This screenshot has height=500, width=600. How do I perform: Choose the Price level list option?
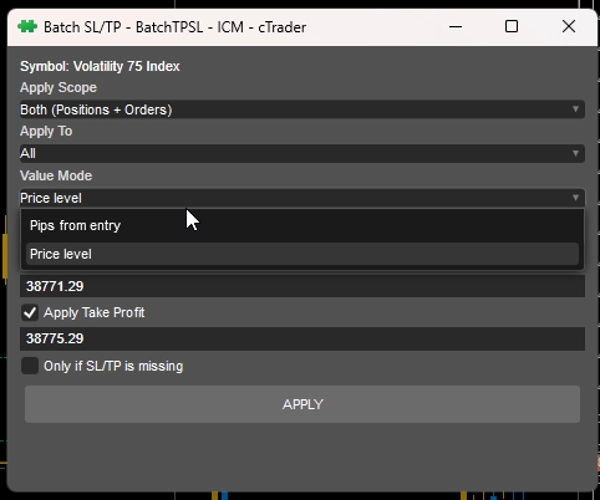coord(61,254)
